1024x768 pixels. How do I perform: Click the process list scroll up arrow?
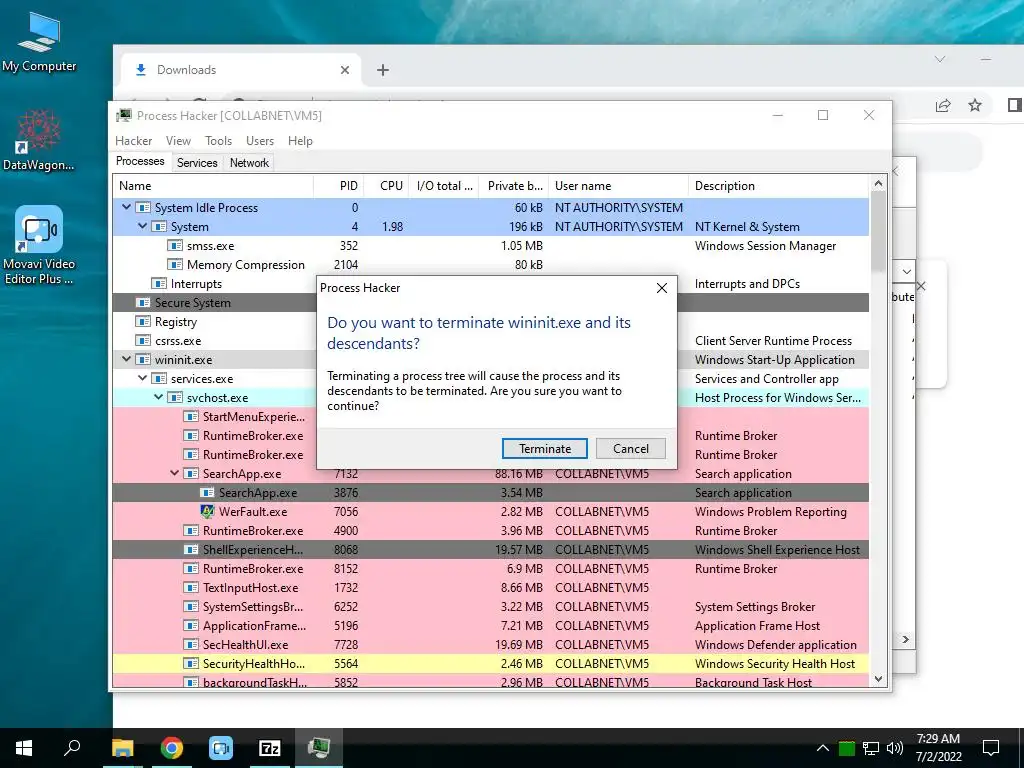[x=878, y=184]
